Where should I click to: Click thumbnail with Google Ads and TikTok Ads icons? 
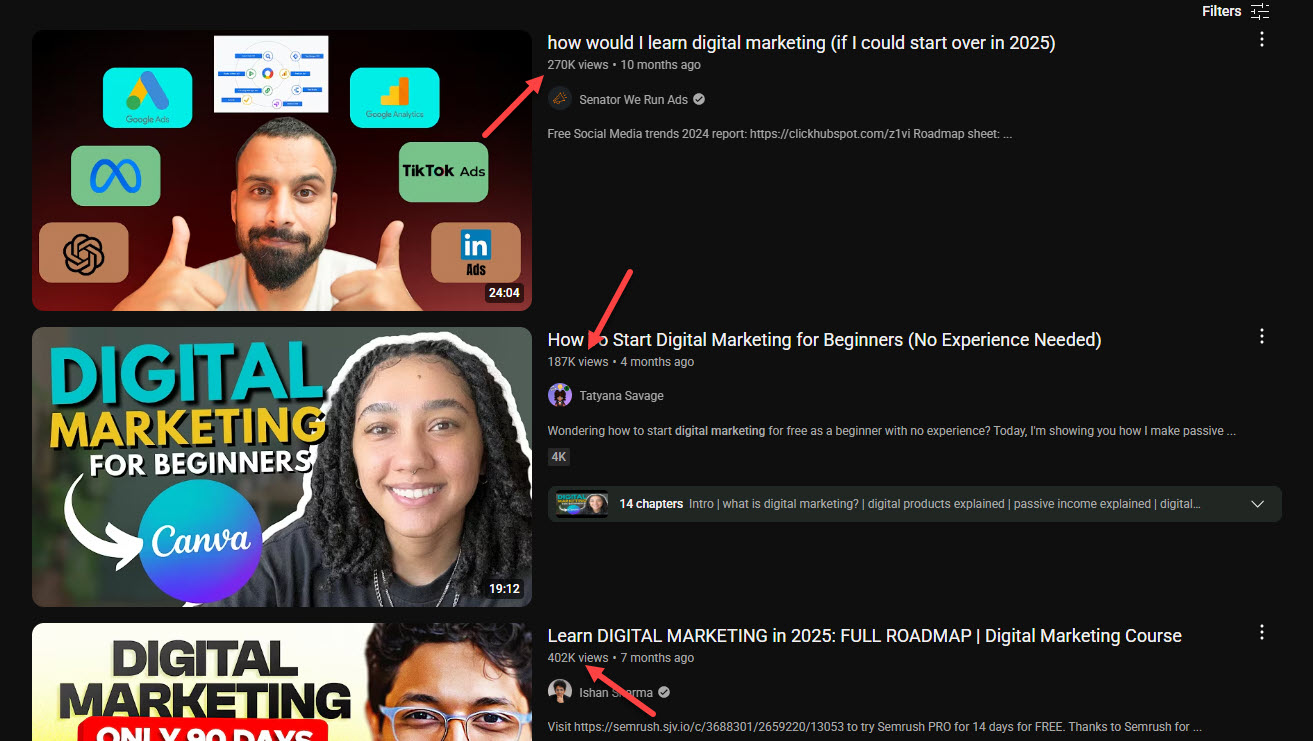tap(282, 170)
